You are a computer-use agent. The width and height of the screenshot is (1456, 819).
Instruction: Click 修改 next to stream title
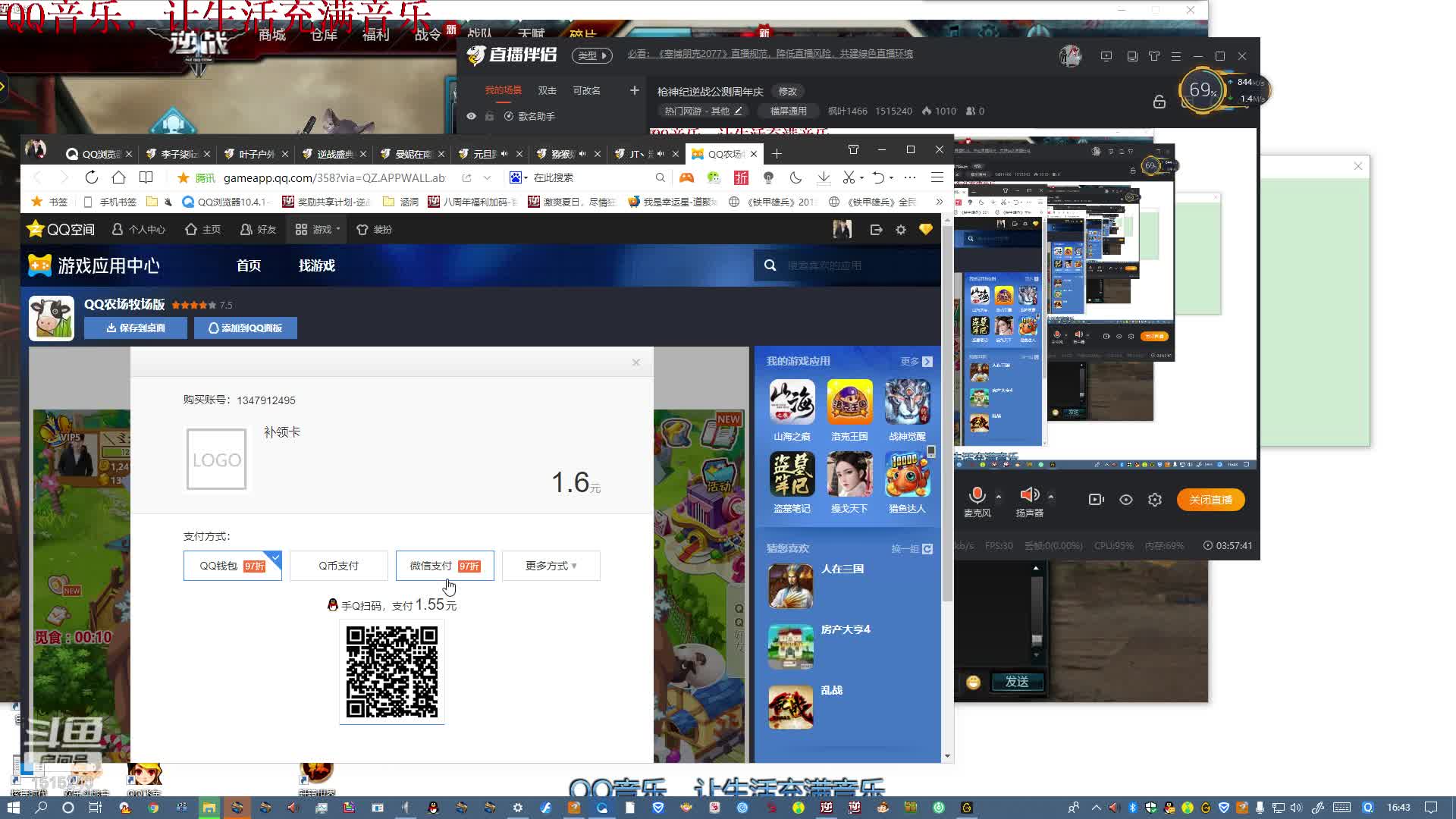[x=788, y=91]
